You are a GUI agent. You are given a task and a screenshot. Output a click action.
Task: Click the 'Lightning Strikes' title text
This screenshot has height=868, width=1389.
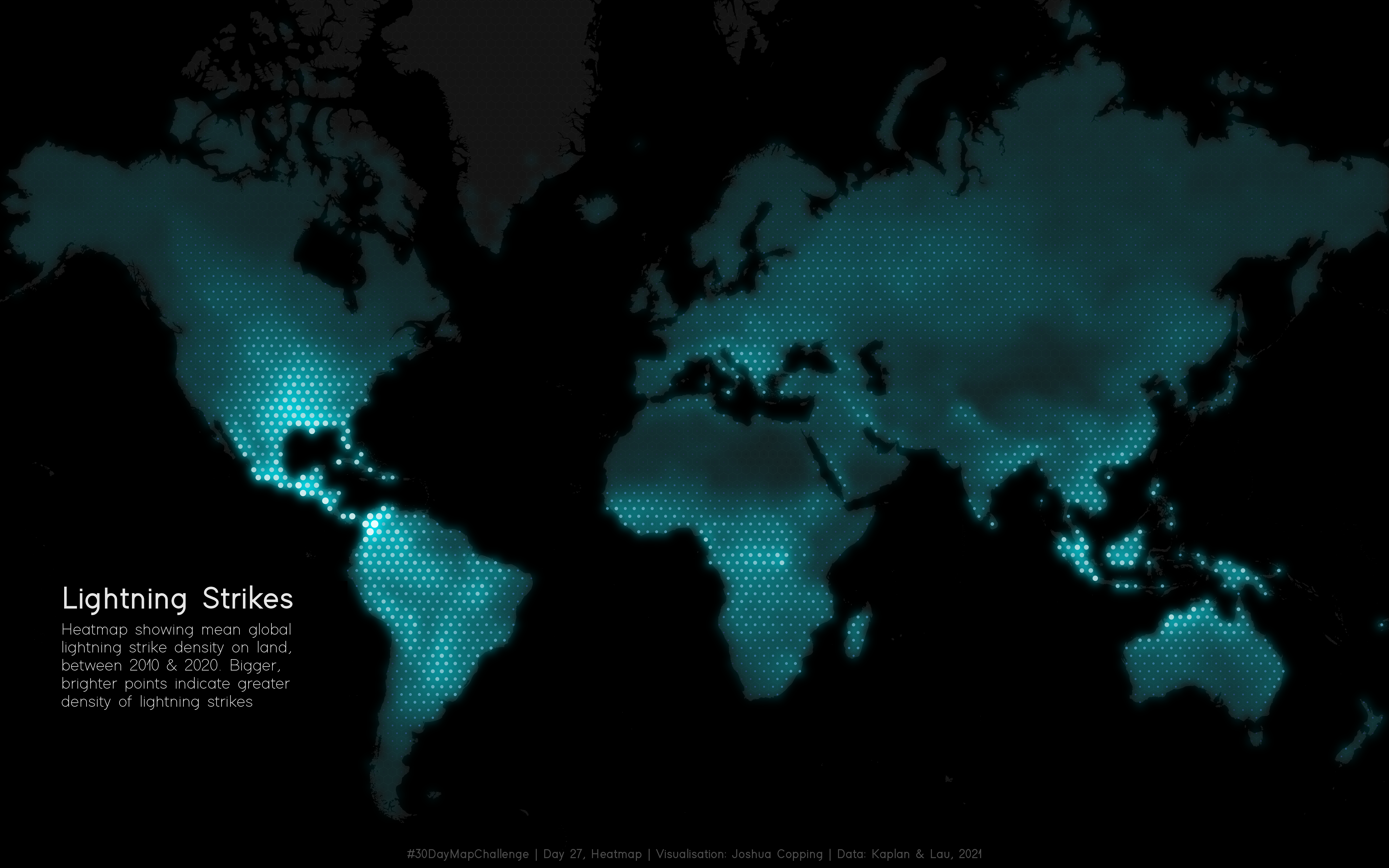[x=178, y=599]
